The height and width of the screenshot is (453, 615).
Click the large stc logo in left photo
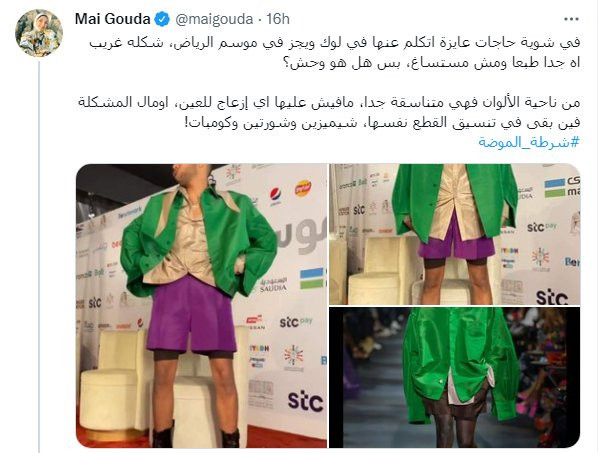[x=305, y=401]
